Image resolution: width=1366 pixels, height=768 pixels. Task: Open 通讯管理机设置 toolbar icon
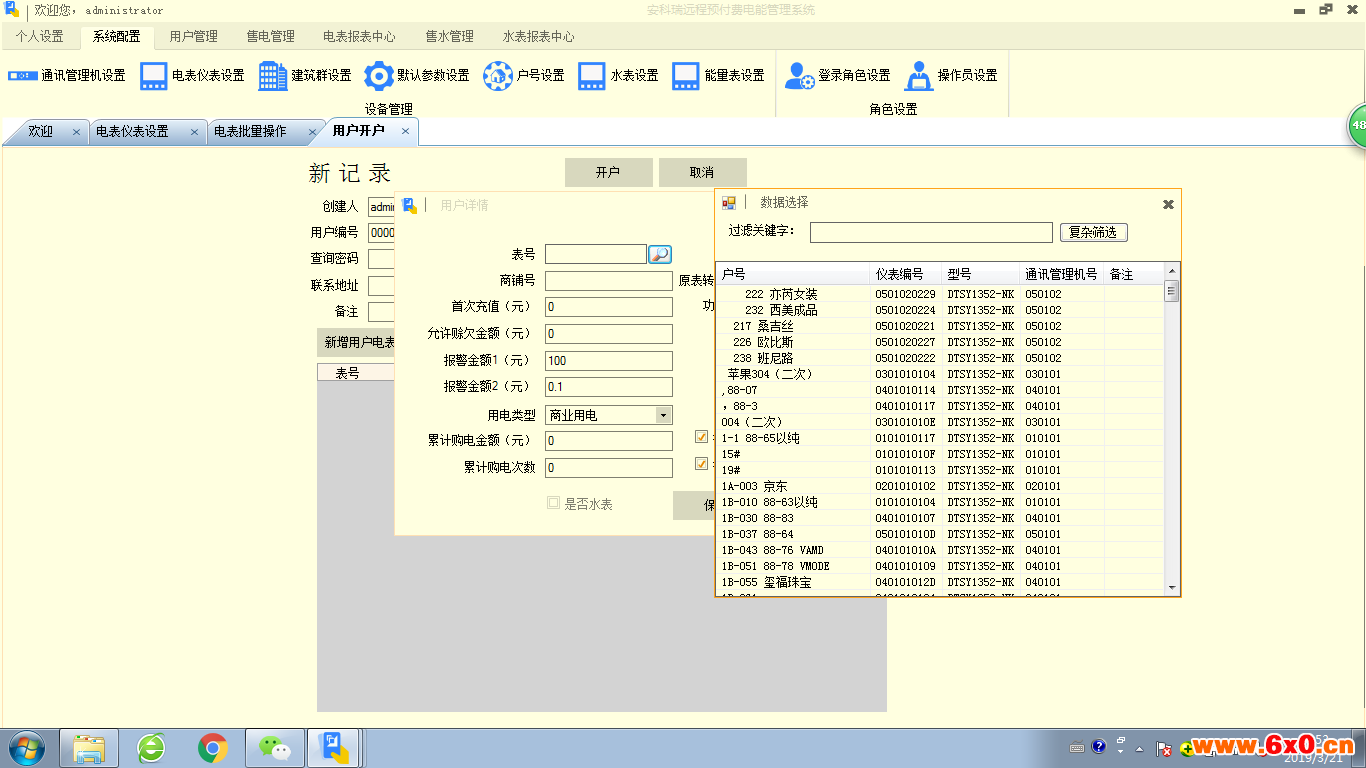pyautogui.click(x=23, y=76)
